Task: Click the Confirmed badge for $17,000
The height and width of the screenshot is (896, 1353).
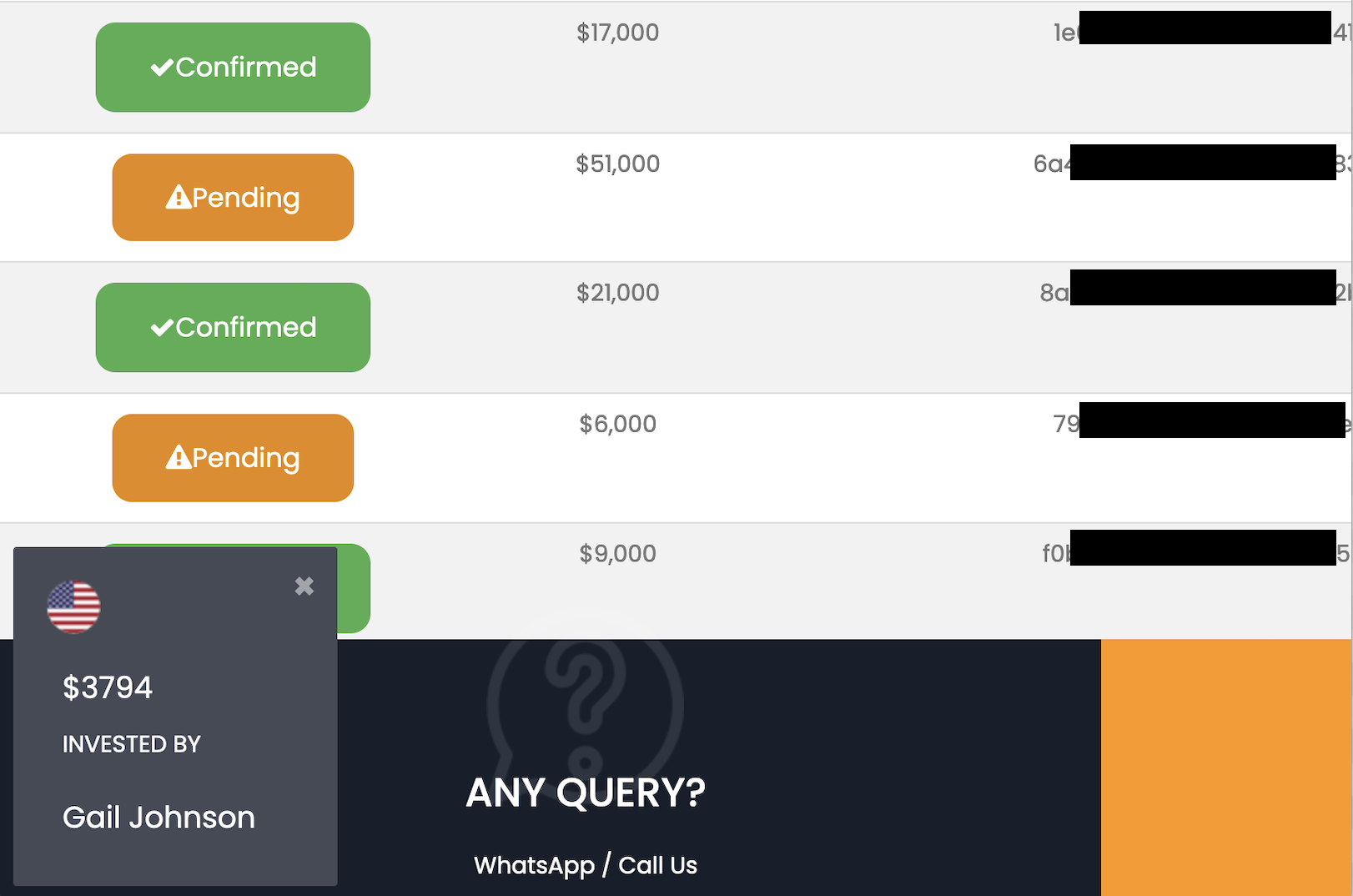Action: point(233,67)
